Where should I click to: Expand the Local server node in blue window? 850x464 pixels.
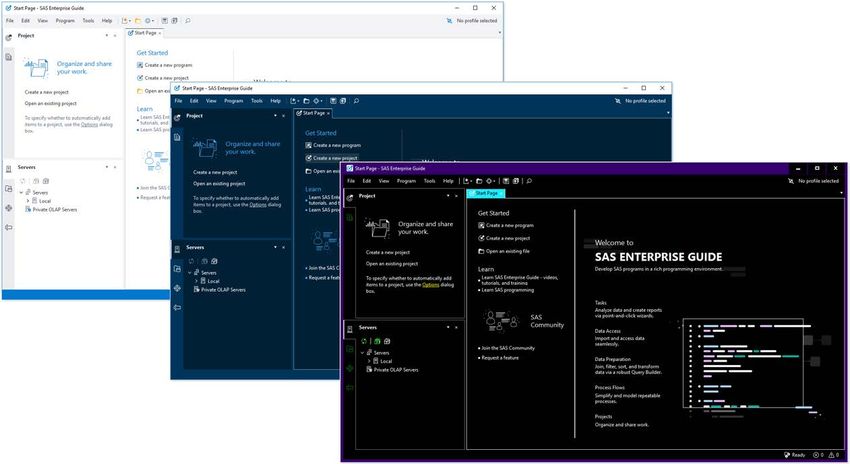(196, 281)
